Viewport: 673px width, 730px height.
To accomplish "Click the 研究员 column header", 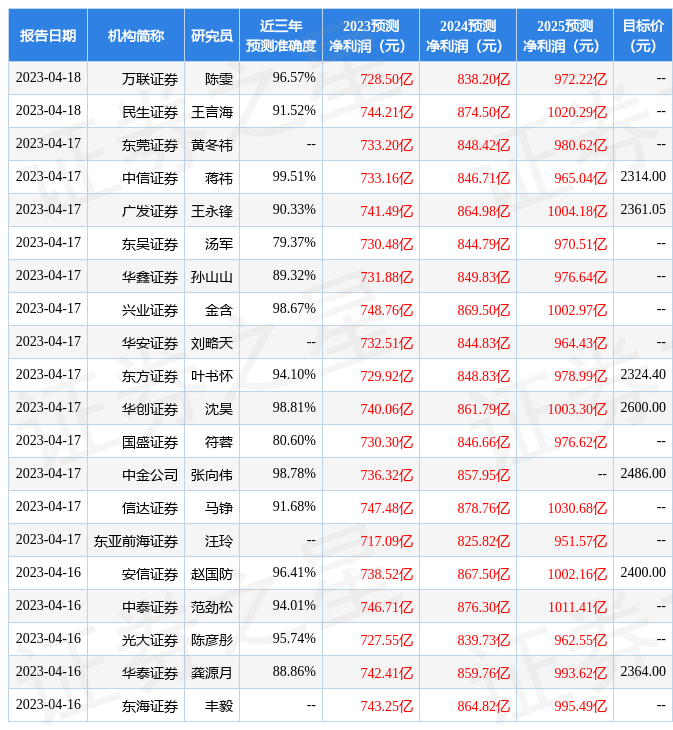I will [212, 35].
